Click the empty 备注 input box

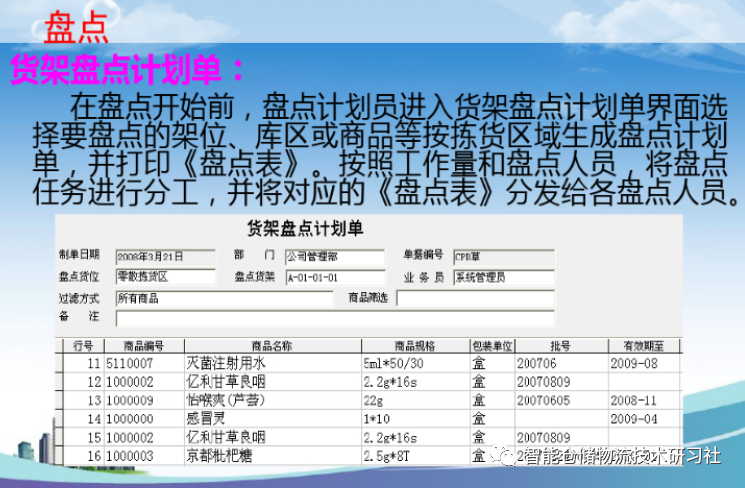335,318
